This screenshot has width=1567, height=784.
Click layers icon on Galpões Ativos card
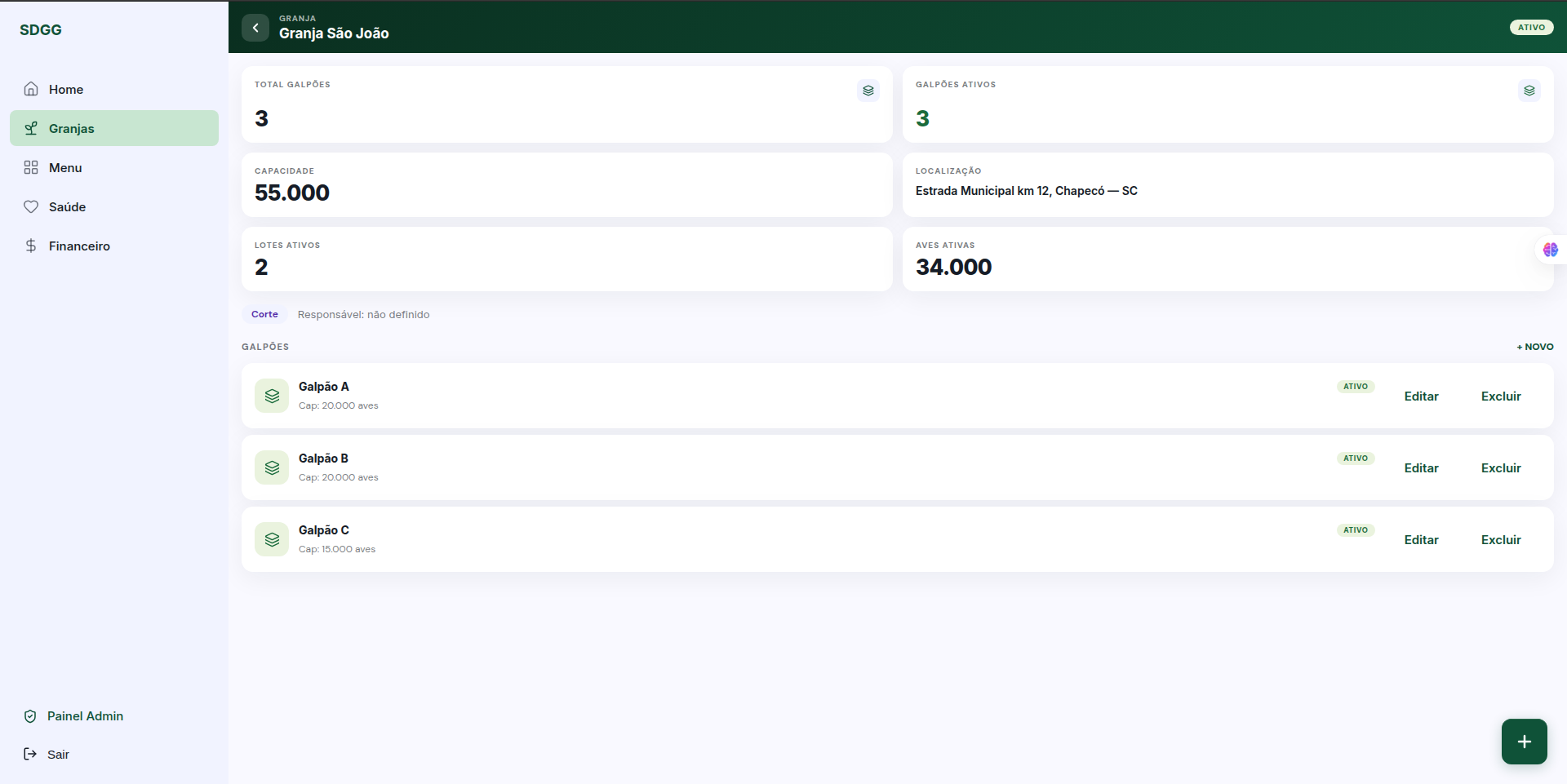1529,91
